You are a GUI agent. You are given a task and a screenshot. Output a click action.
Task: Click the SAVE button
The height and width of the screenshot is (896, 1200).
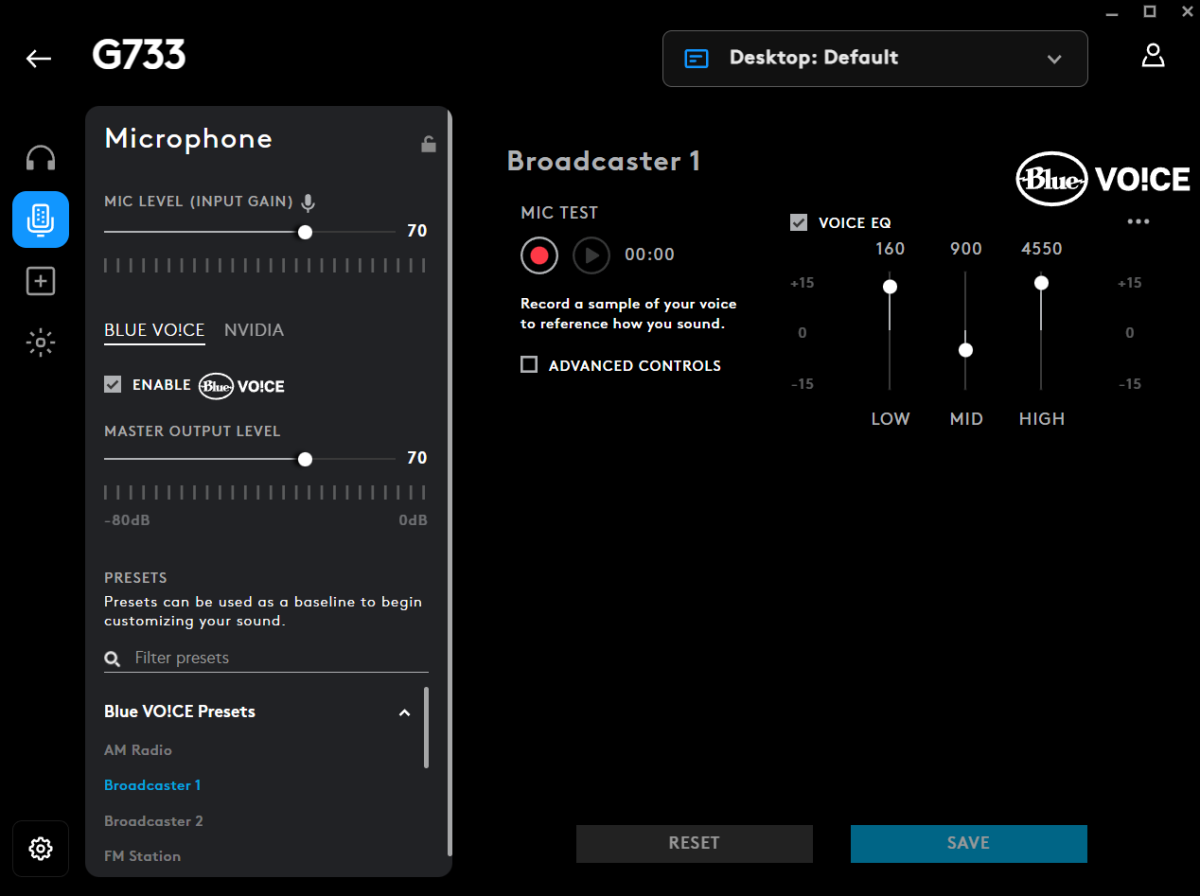tap(968, 843)
